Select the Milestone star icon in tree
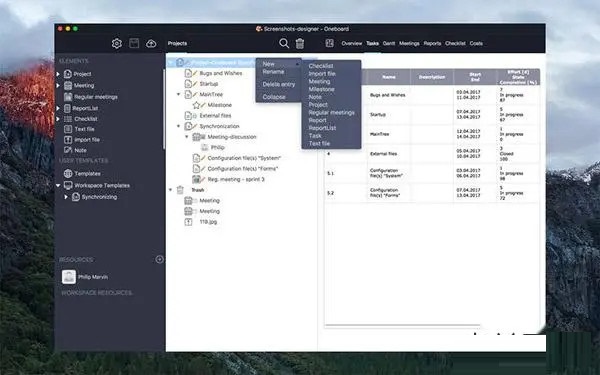 [196, 105]
